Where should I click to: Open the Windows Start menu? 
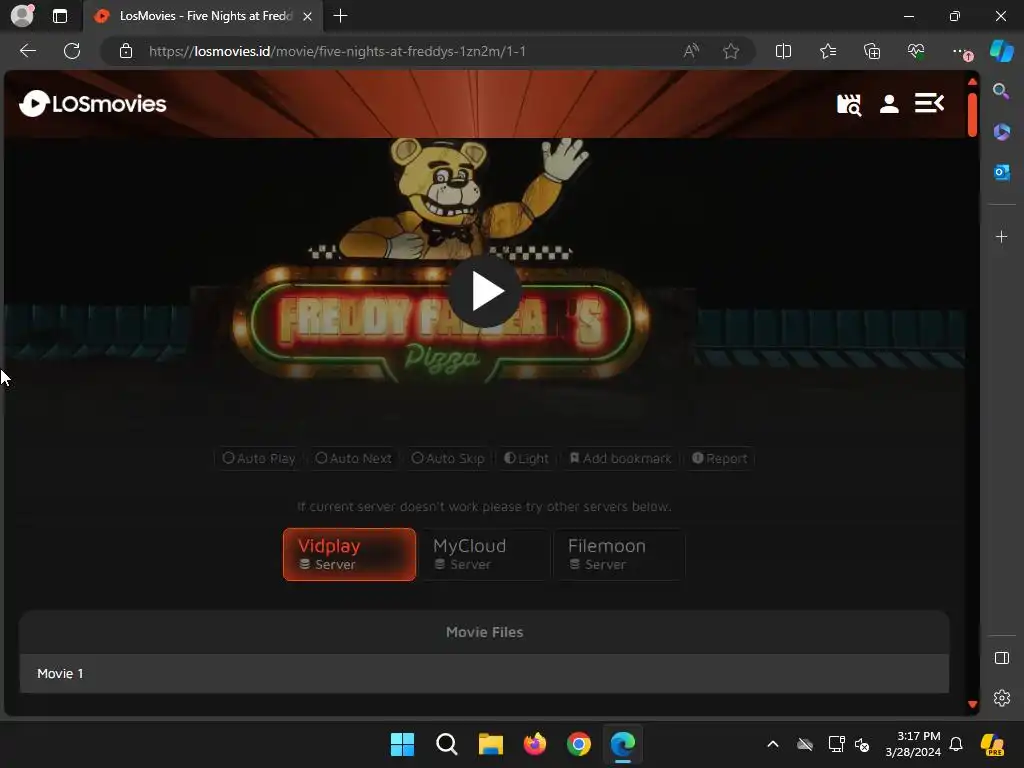402,744
